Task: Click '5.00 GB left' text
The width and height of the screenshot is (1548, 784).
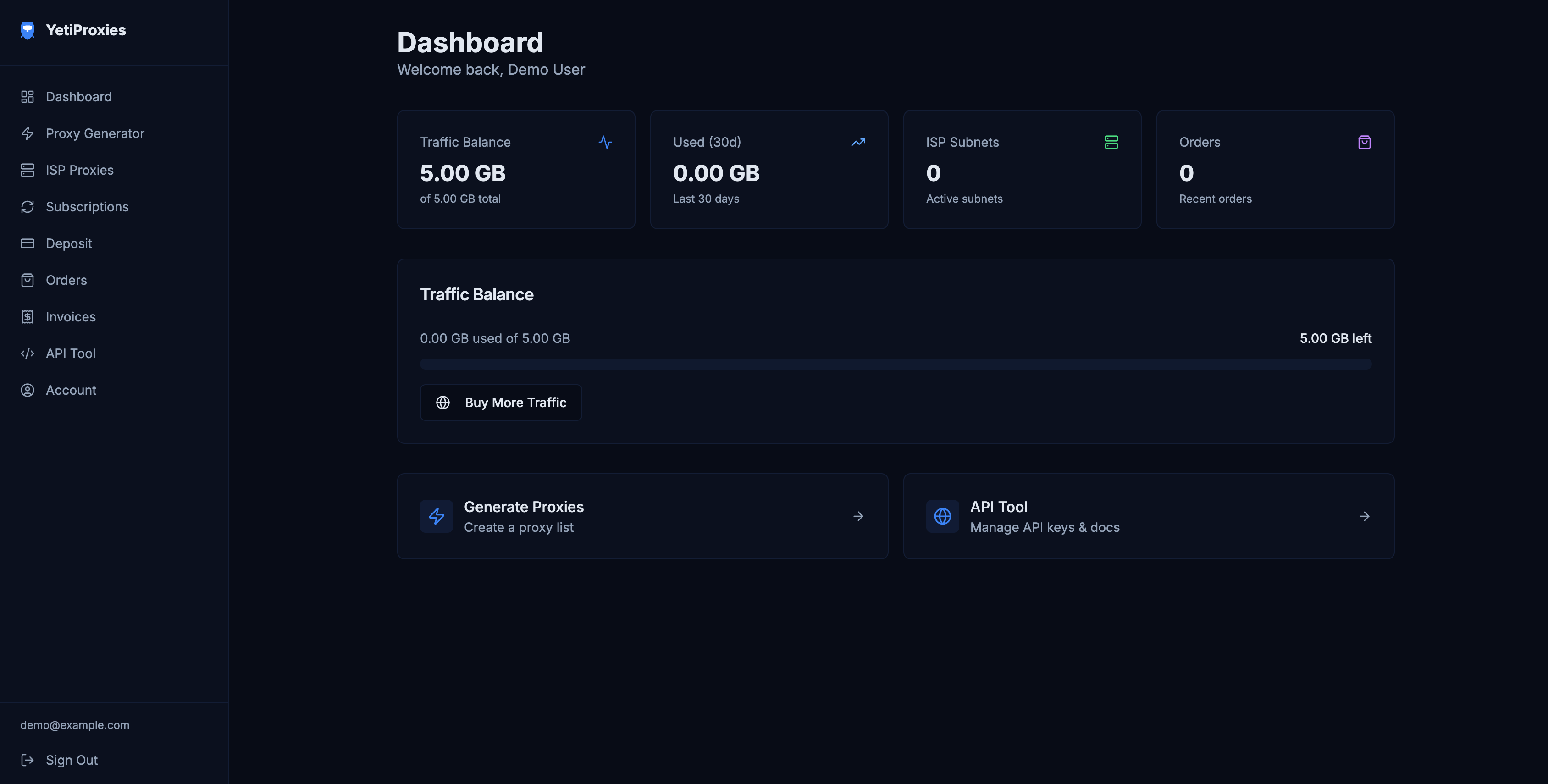Action: (1335, 338)
